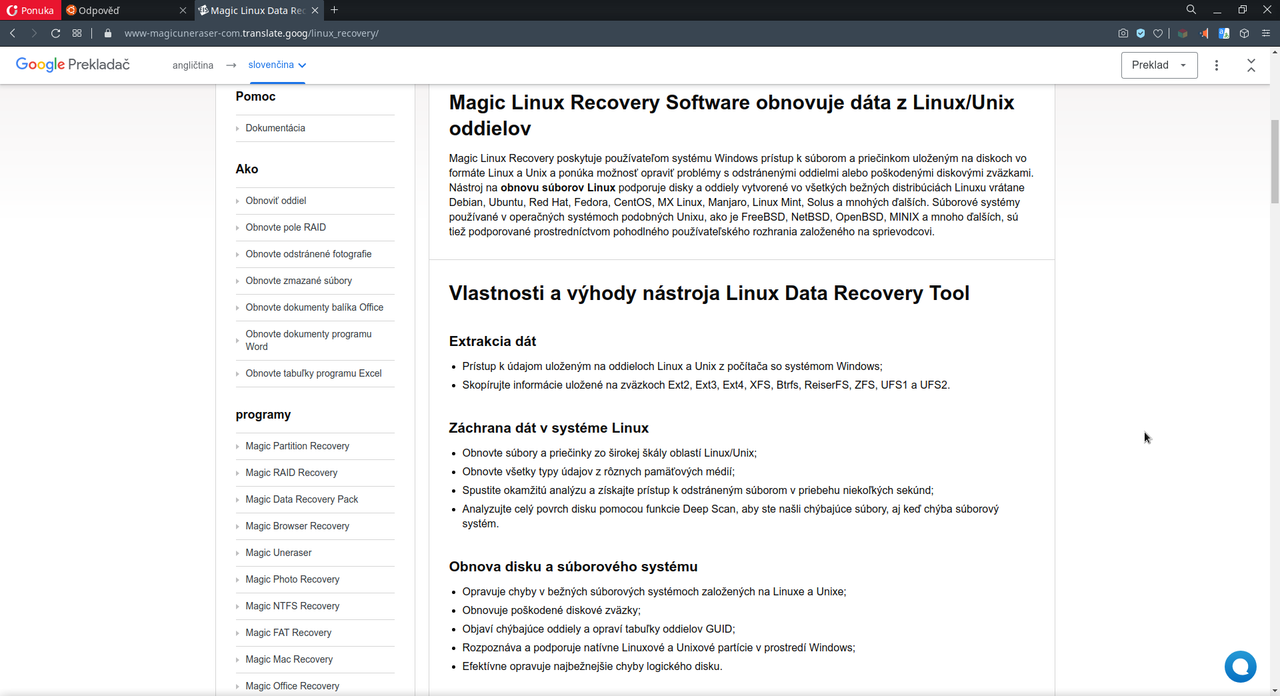Viewport: 1280px width, 696px height.
Task: Click the 'Pomoc' sidebar heading
Action: (x=256, y=97)
